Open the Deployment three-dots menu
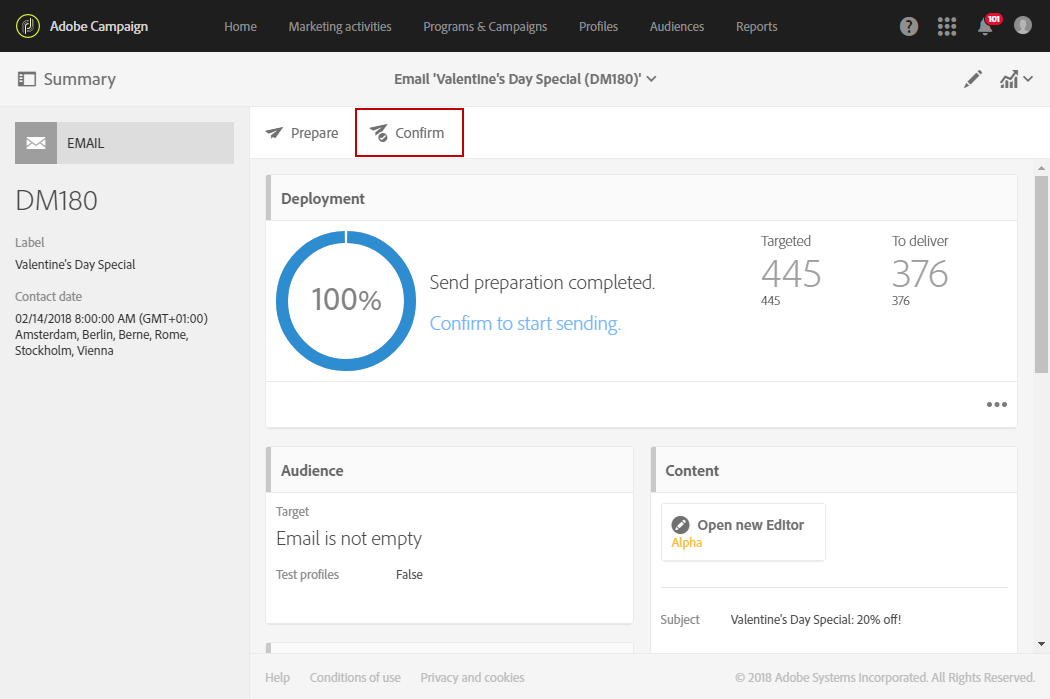Viewport: 1050px width, 699px height. point(996,404)
